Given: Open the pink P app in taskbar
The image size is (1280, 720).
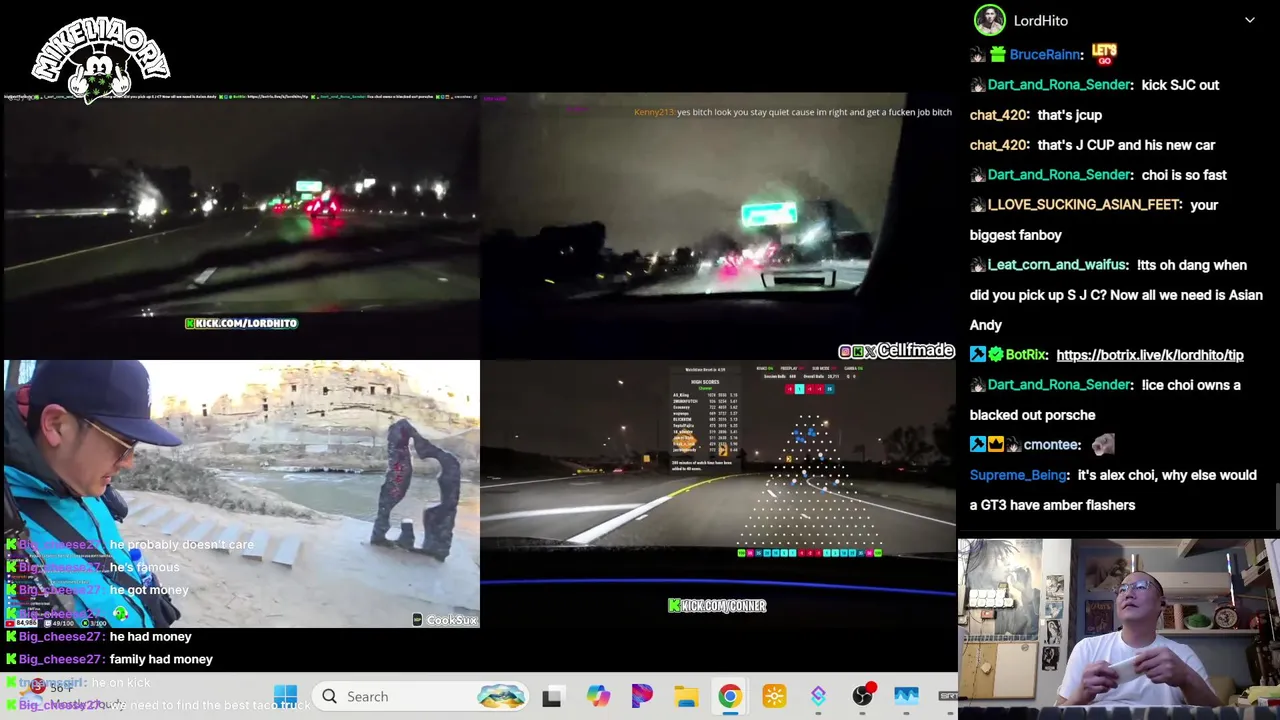Looking at the screenshot, I should pyautogui.click(x=642, y=696).
